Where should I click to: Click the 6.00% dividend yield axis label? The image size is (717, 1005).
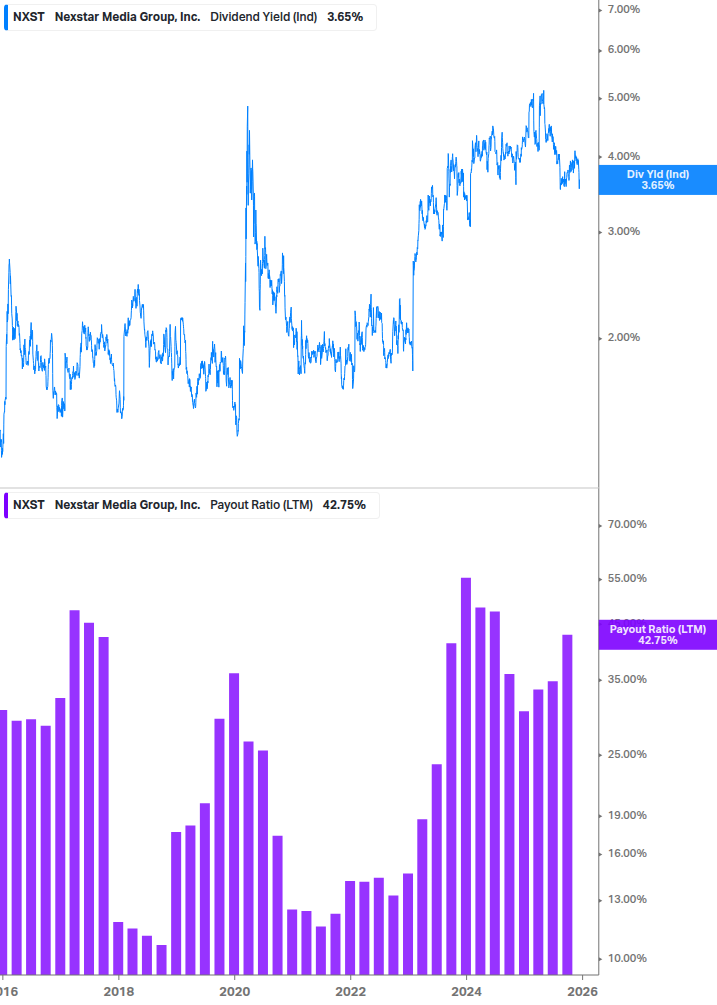[x=623, y=49]
